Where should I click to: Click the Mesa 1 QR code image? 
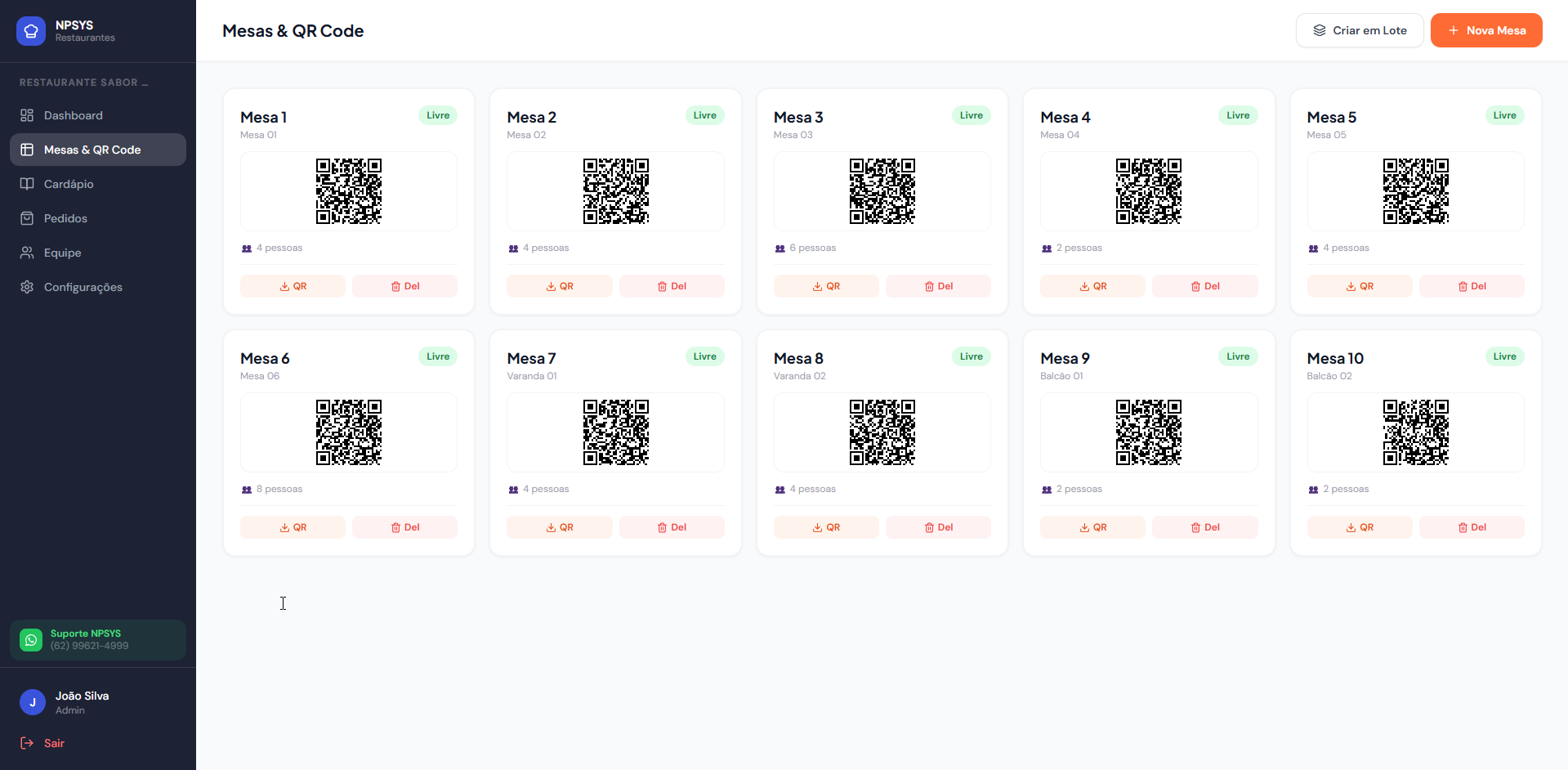pyautogui.click(x=349, y=191)
